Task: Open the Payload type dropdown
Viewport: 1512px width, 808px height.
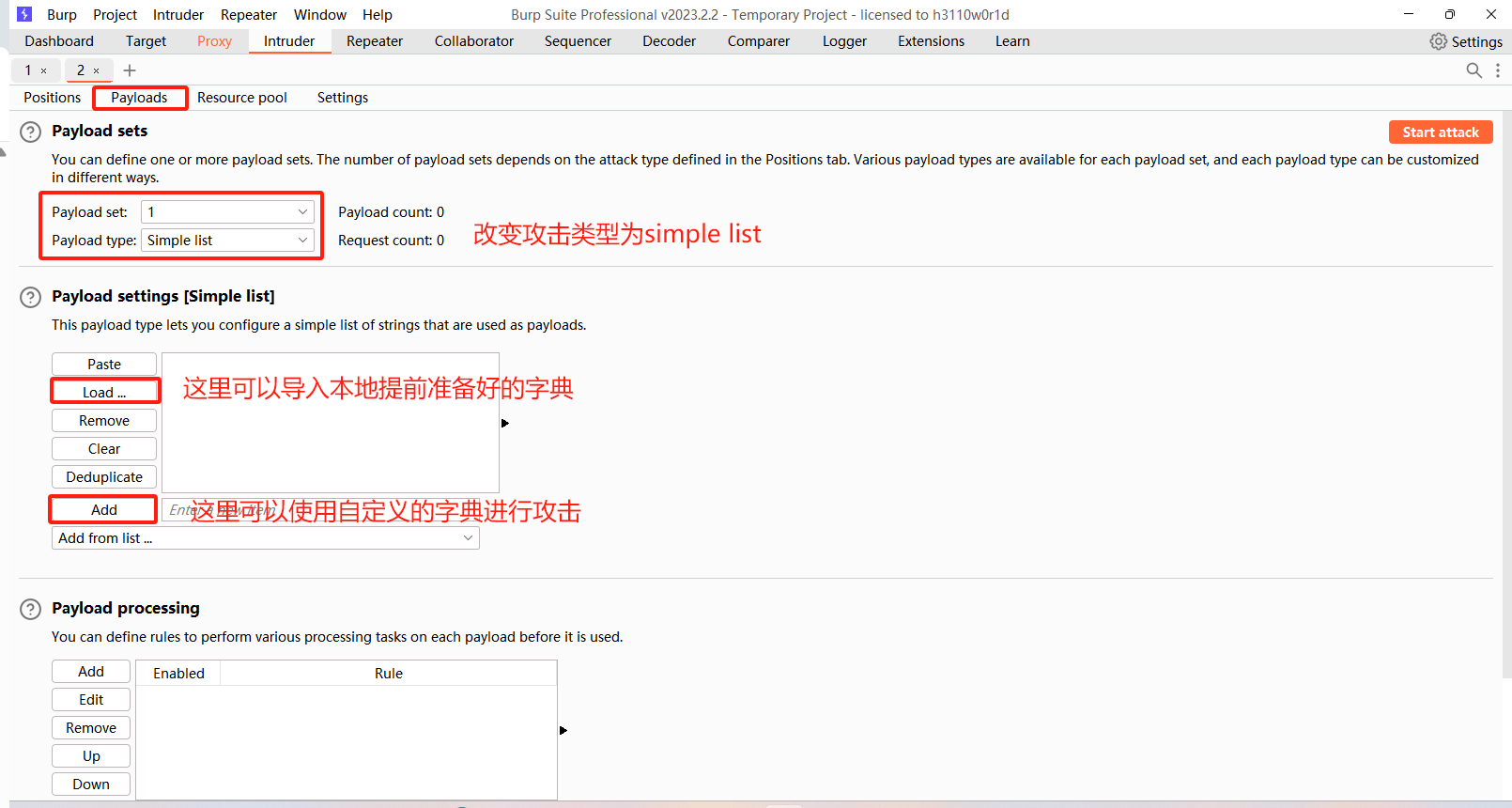Action: [x=227, y=241]
